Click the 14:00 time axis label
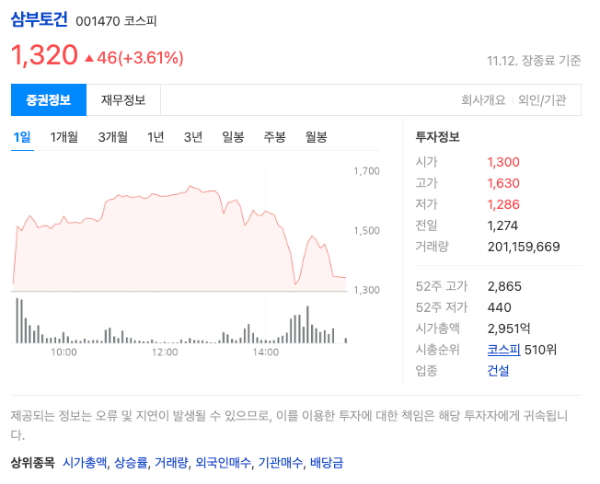The image size is (600, 484). (x=266, y=352)
